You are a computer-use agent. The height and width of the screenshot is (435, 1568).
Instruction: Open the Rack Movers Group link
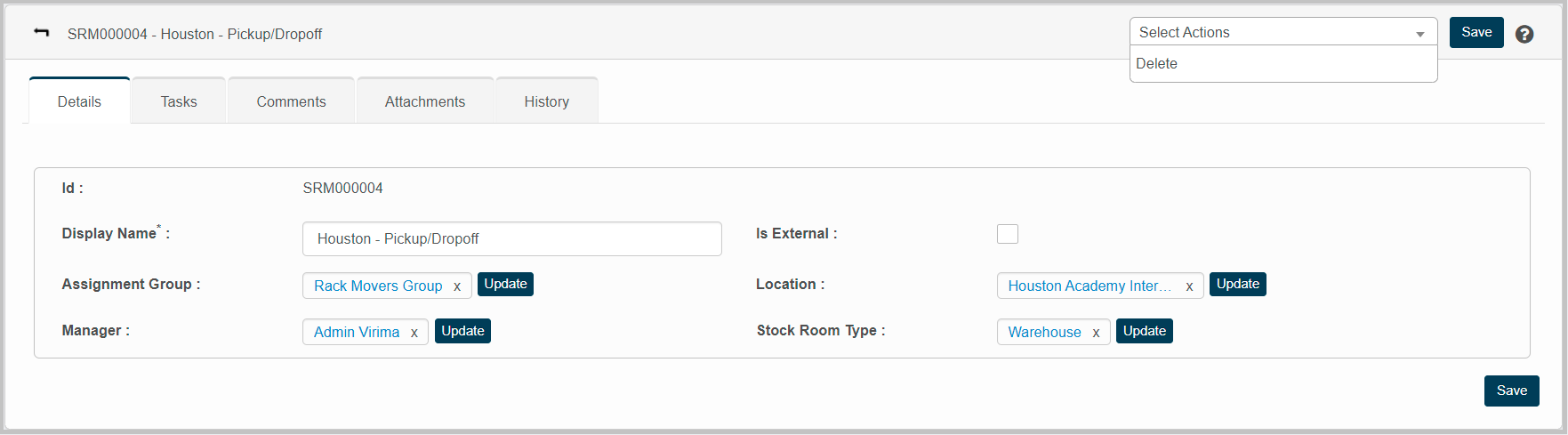pyautogui.click(x=378, y=286)
